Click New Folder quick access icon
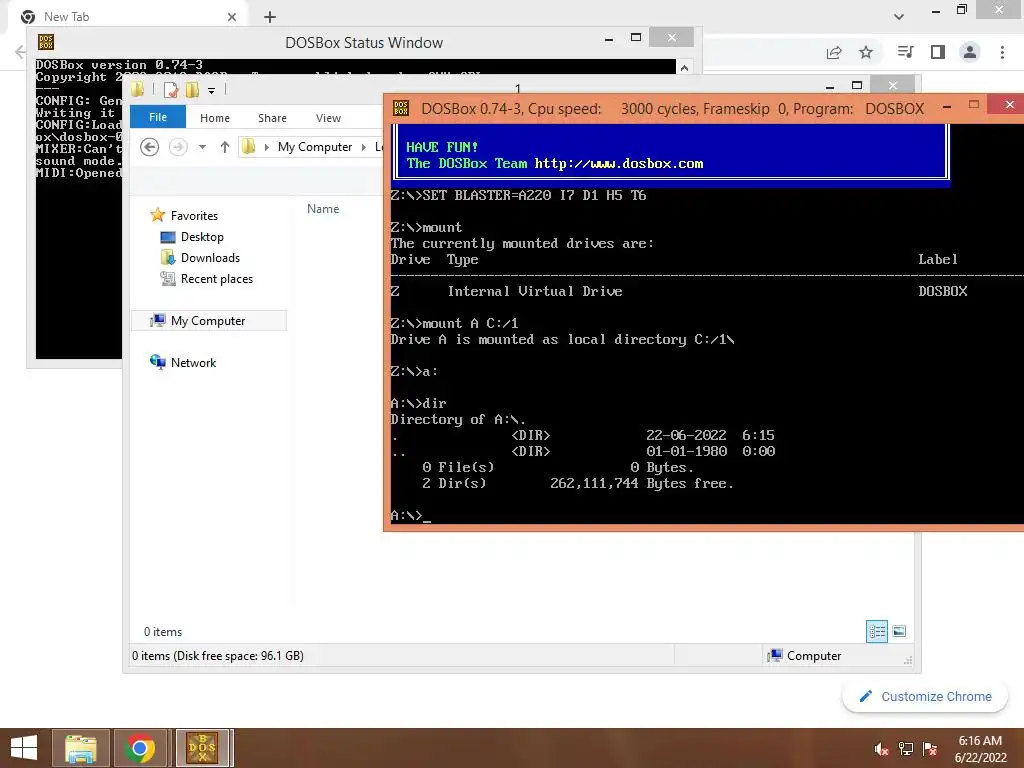1024x768 pixels. (192, 90)
